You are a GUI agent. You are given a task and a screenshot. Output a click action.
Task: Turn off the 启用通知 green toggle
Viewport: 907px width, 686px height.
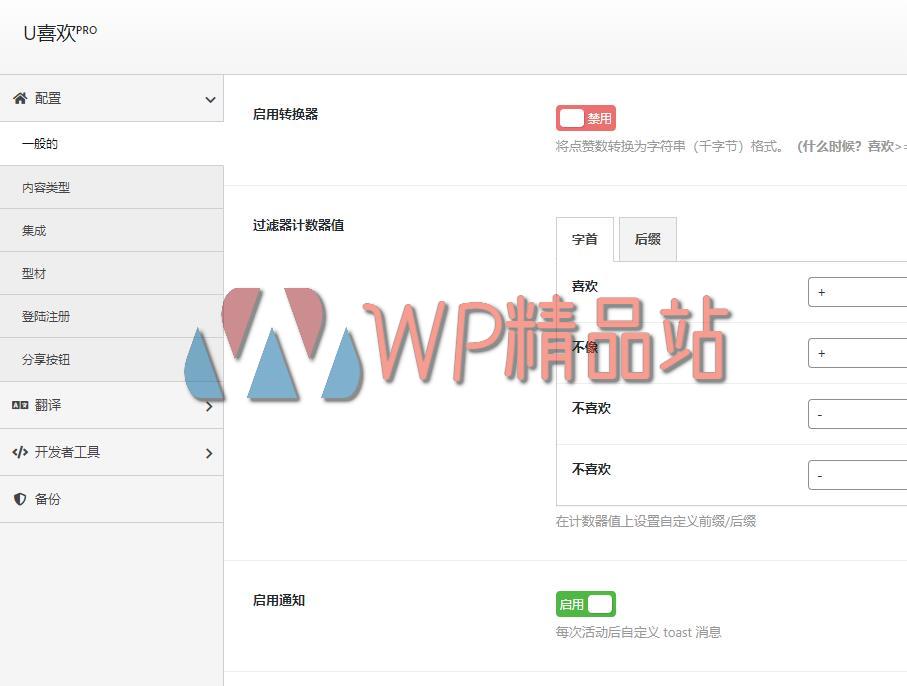tap(585, 603)
